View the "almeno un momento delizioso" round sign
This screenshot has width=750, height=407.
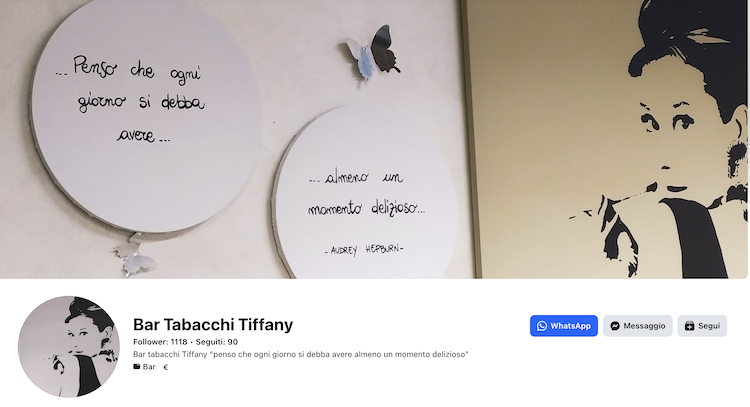click(366, 194)
